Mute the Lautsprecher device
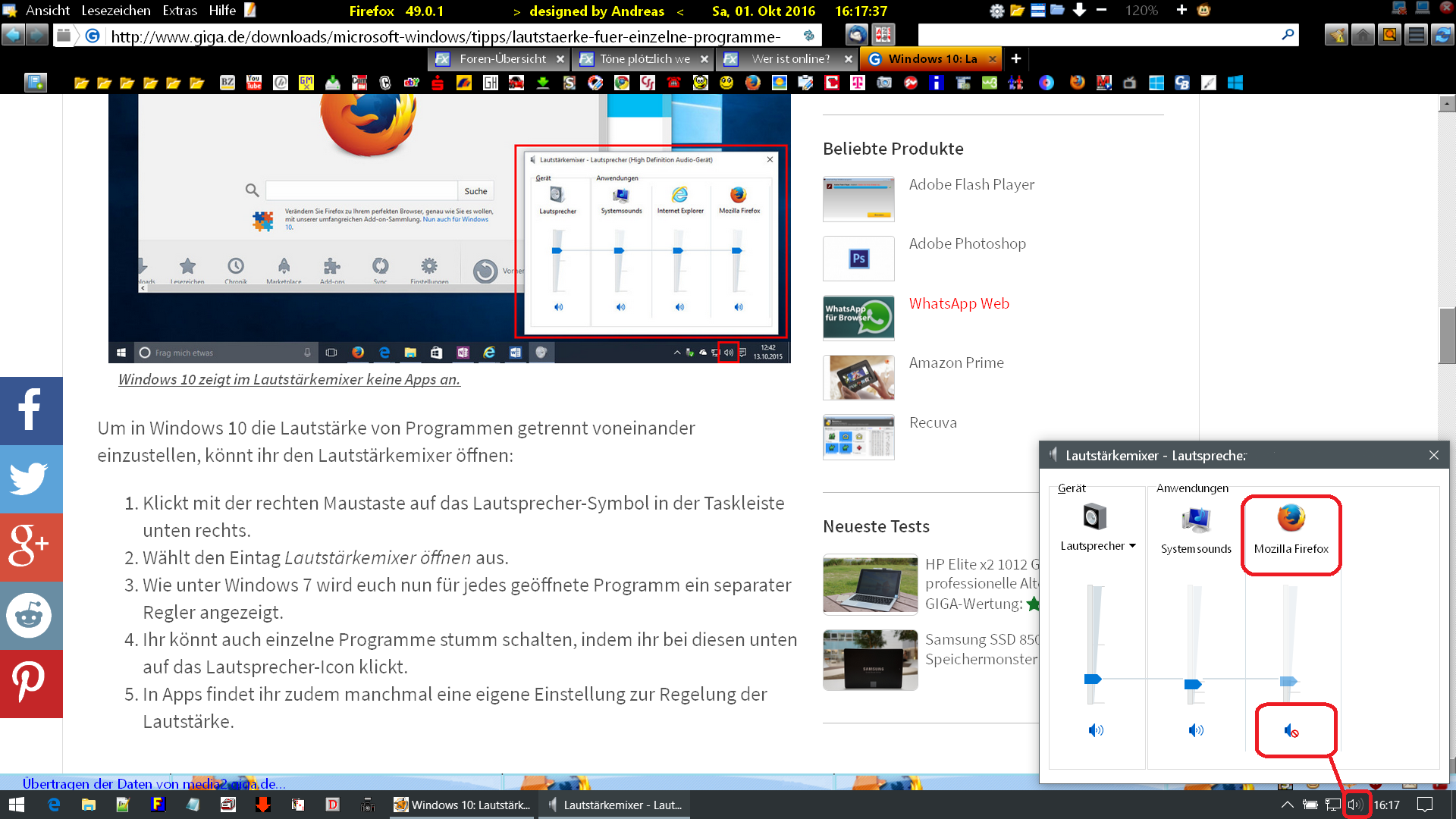The height and width of the screenshot is (819, 1456). click(x=1096, y=730)
